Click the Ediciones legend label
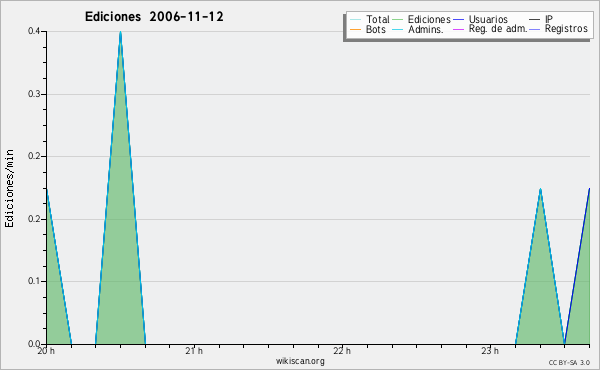The width and height of the screenshot is (600, 370). point(429,19)
